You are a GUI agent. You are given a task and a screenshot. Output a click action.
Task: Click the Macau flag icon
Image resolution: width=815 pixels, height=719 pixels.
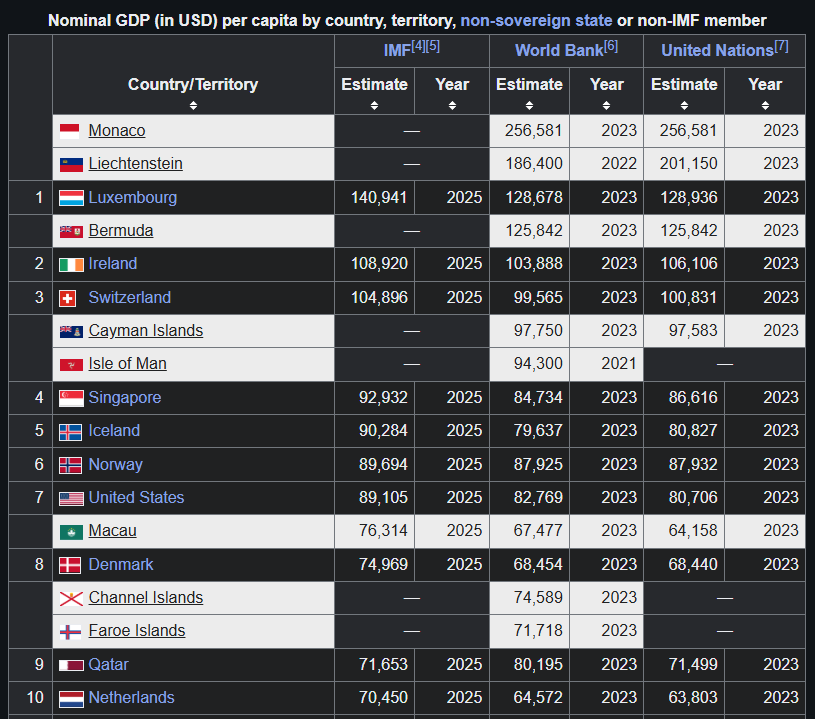71,532
